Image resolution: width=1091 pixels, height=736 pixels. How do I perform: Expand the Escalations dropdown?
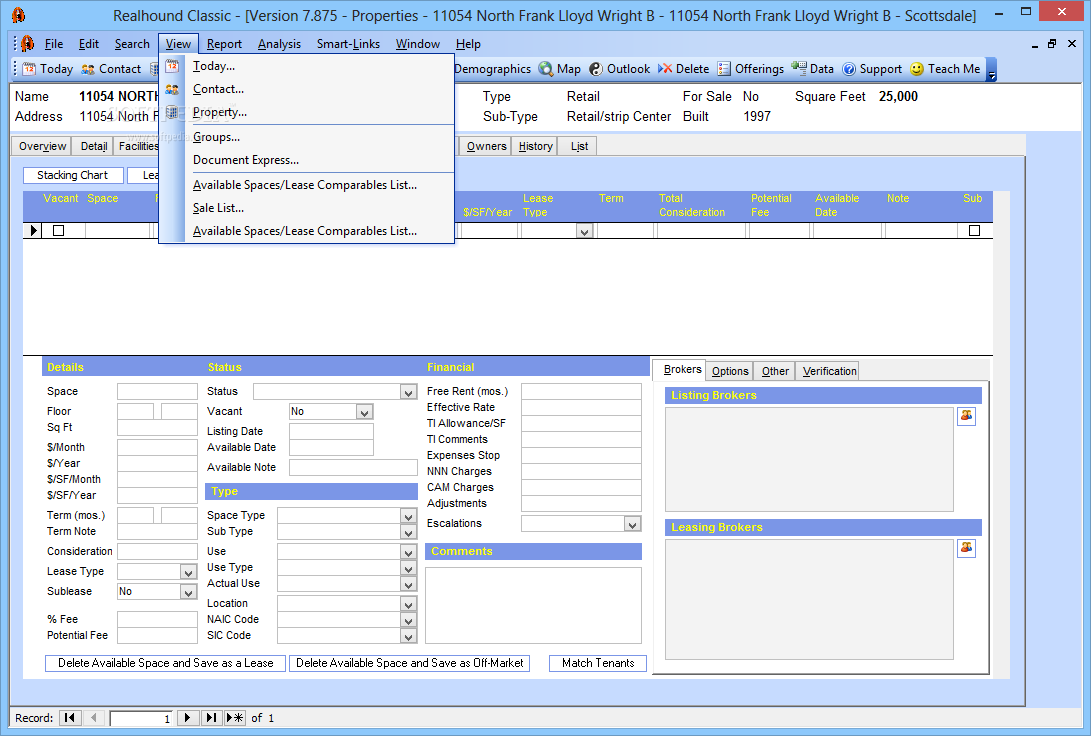[632, 525]
